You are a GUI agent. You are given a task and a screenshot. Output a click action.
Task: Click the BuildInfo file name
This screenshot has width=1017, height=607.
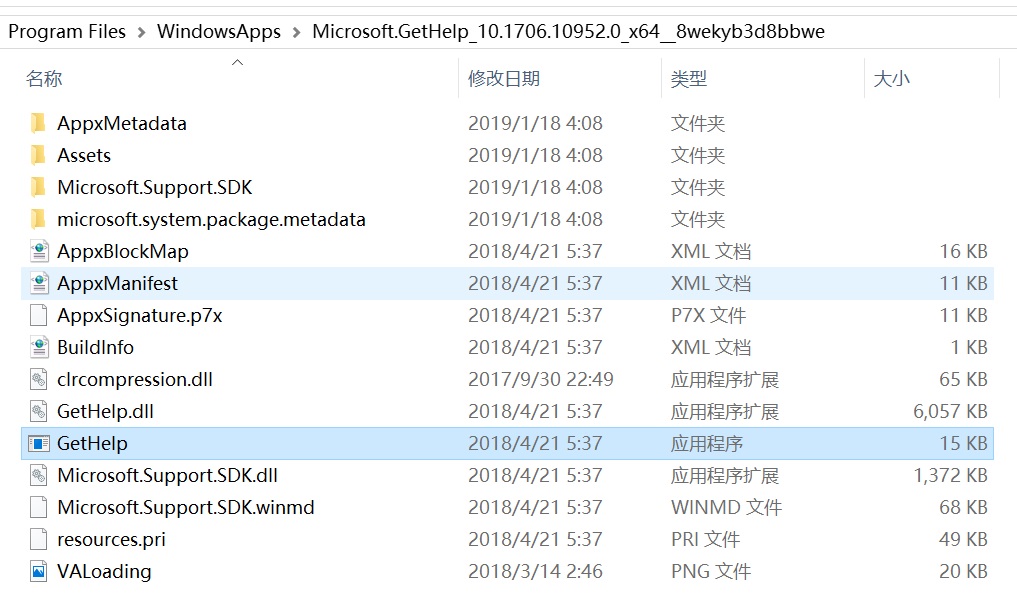(x=96, y=347)
